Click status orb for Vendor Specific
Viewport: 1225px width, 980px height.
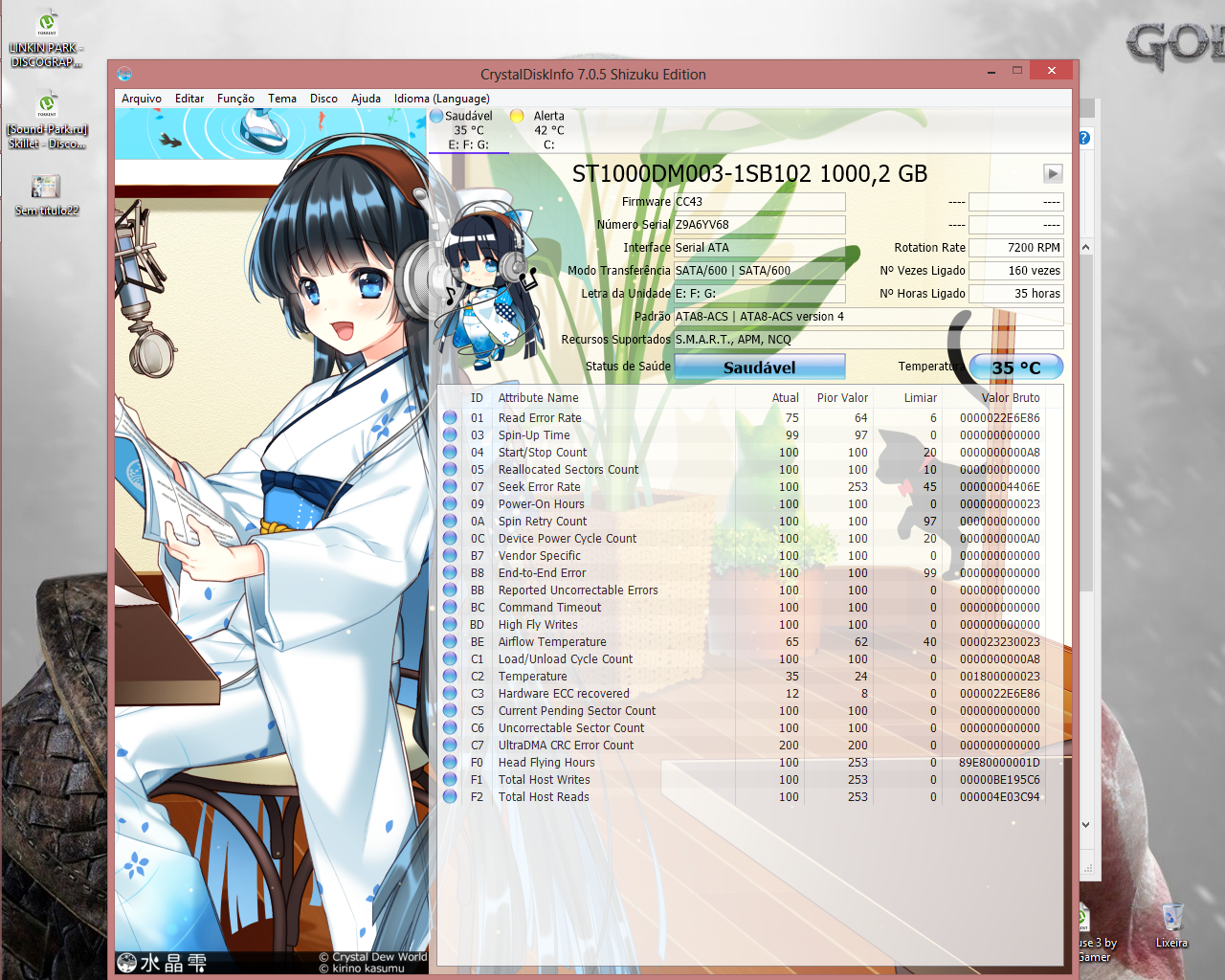pos(450,556)
